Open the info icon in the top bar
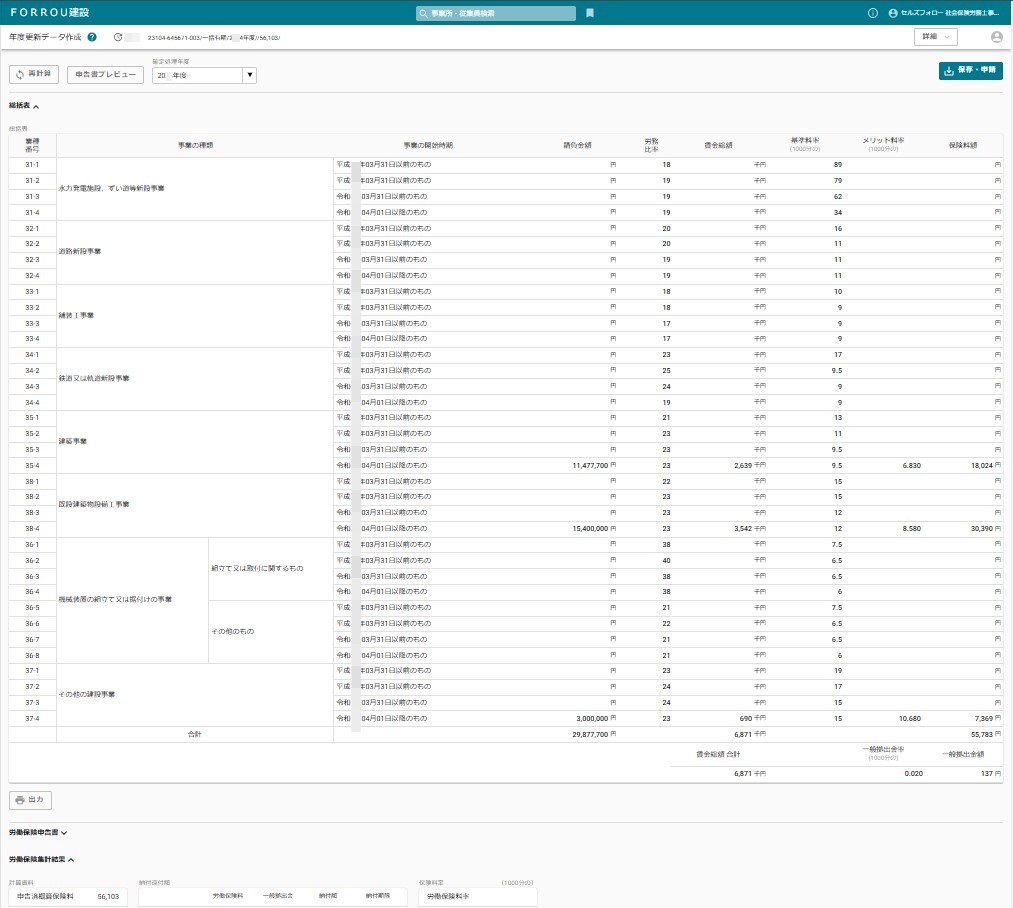1013x908 pixels. click(x=872, y=14)
